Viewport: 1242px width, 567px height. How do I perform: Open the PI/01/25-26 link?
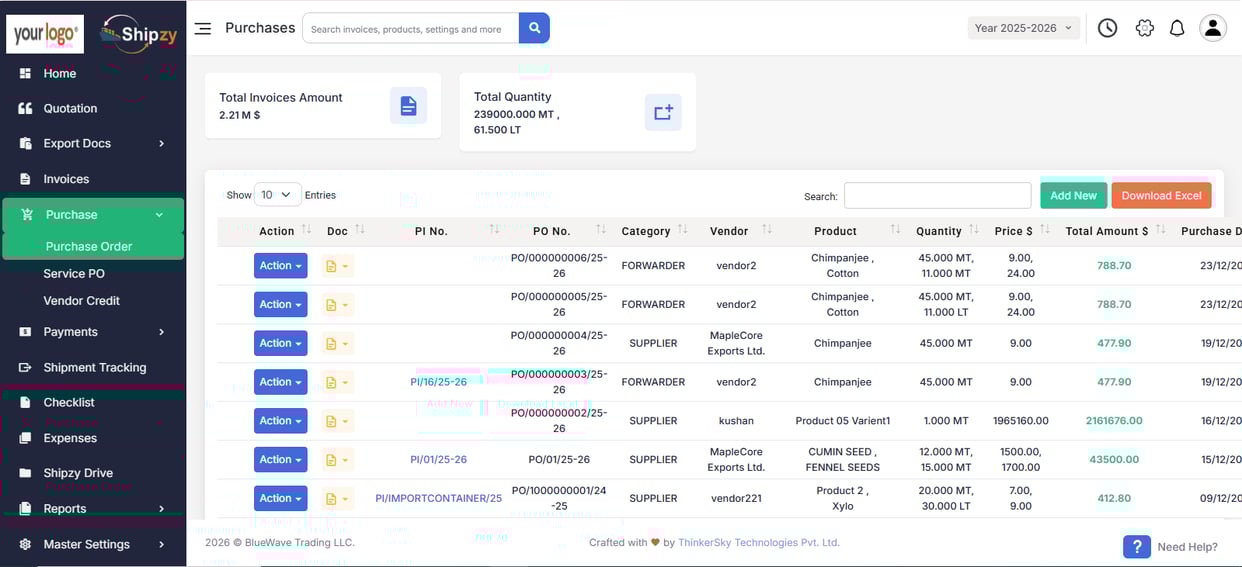(438, 460)
